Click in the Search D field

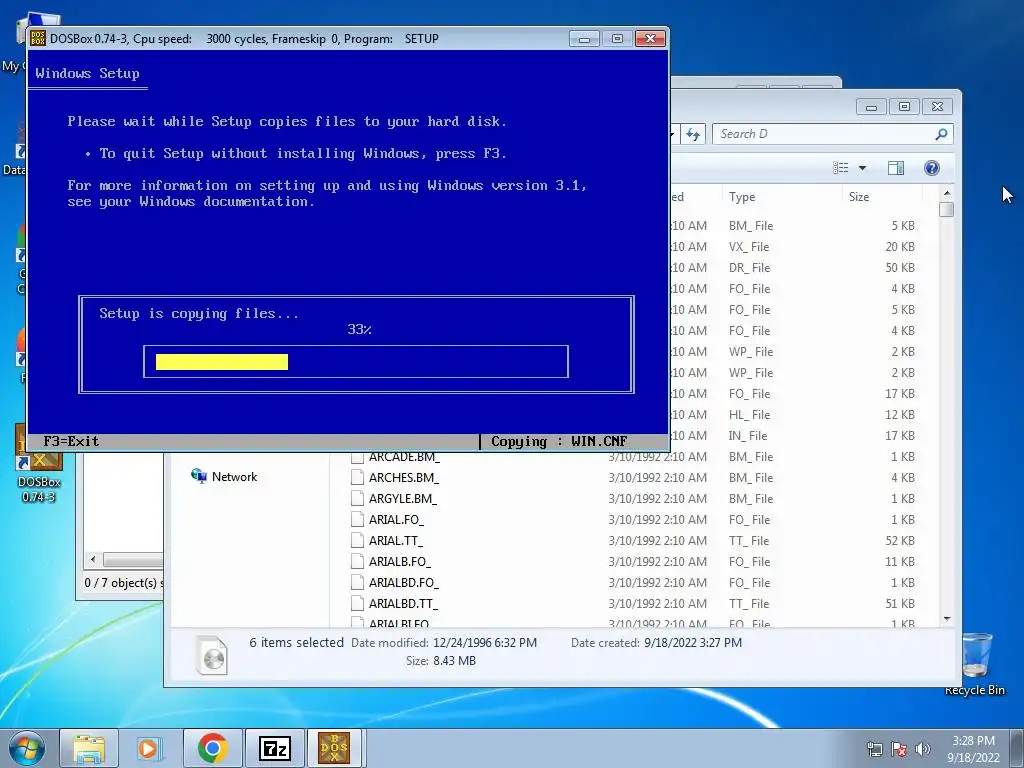click(832, 134)
